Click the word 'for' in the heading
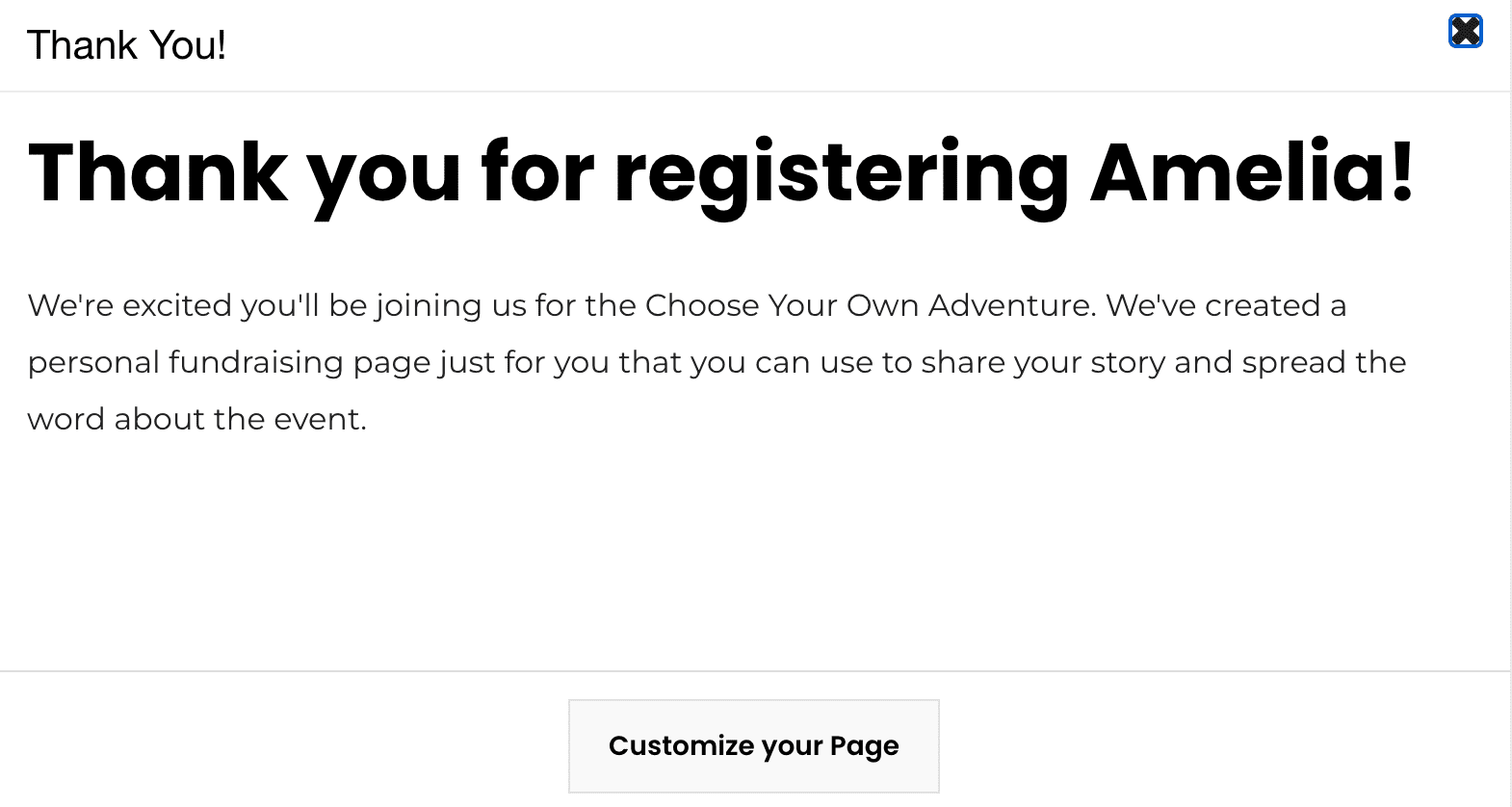The width and height of the screenshot is (1512, 807). tap(536, 173)
